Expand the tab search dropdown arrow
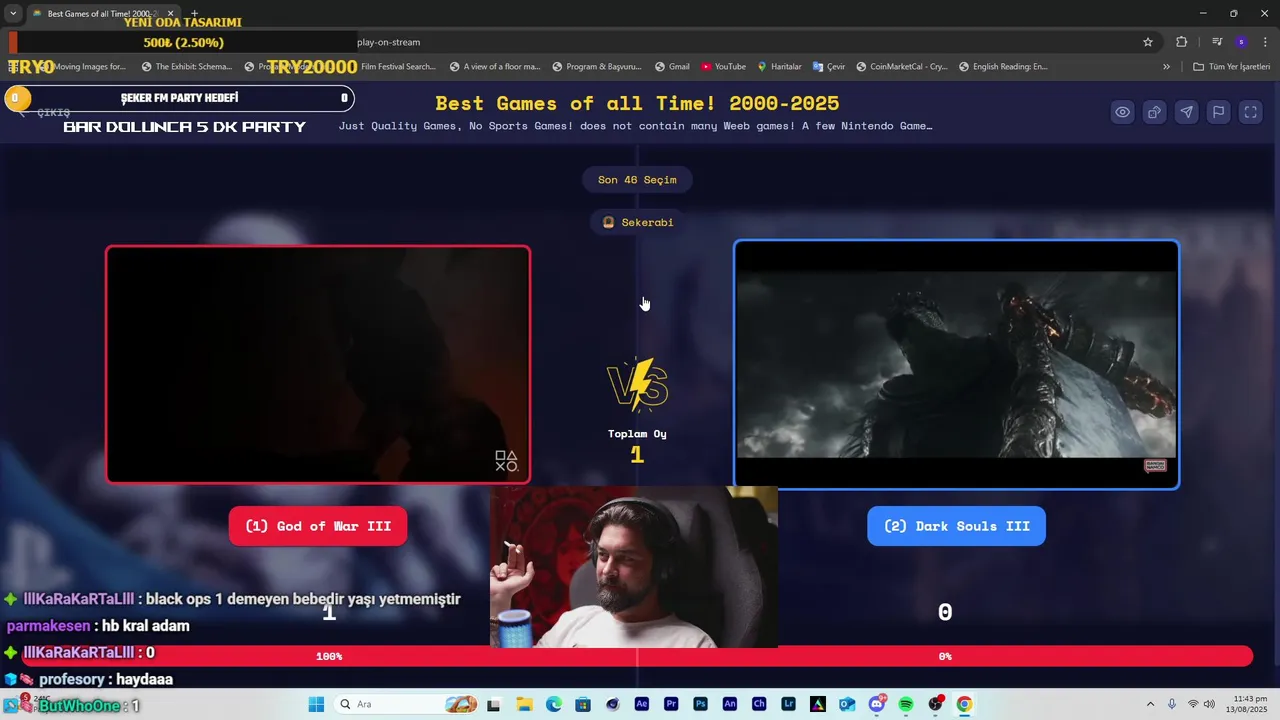1280x720 pixels. (x=13, y=14)
